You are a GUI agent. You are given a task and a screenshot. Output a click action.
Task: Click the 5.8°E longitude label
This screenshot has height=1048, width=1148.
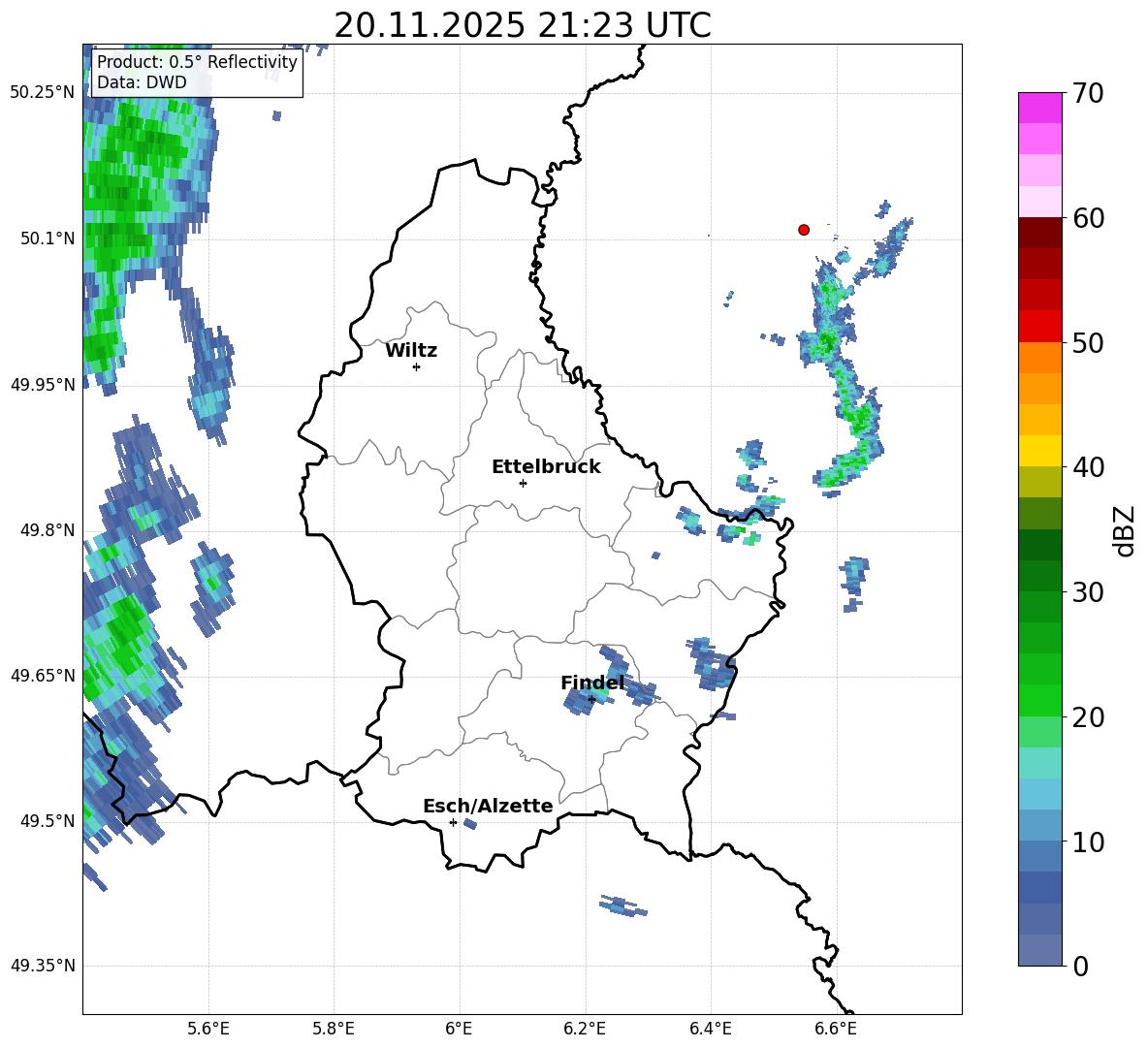(334, 1029)
